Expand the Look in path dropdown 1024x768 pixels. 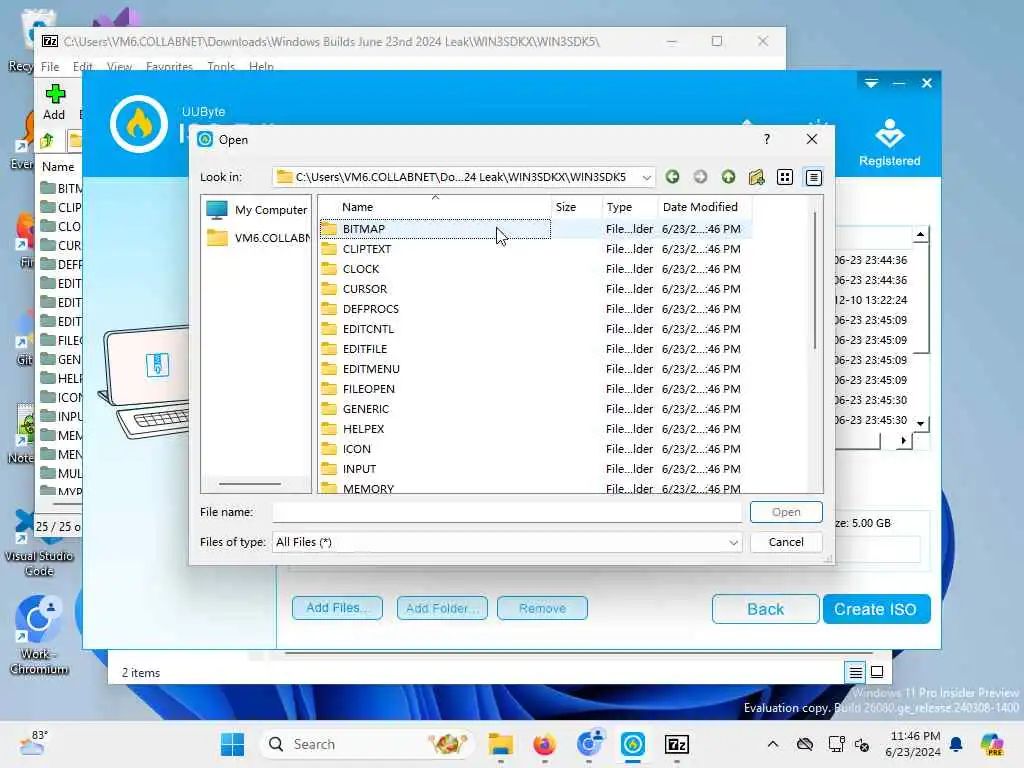click(646, 178)
